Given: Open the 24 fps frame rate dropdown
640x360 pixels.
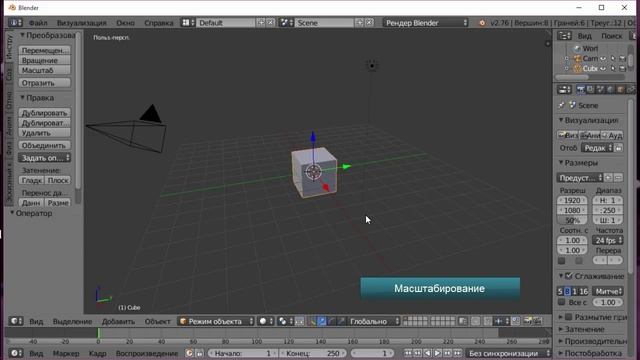Looking at the screenshot, I should coord(608,240).
